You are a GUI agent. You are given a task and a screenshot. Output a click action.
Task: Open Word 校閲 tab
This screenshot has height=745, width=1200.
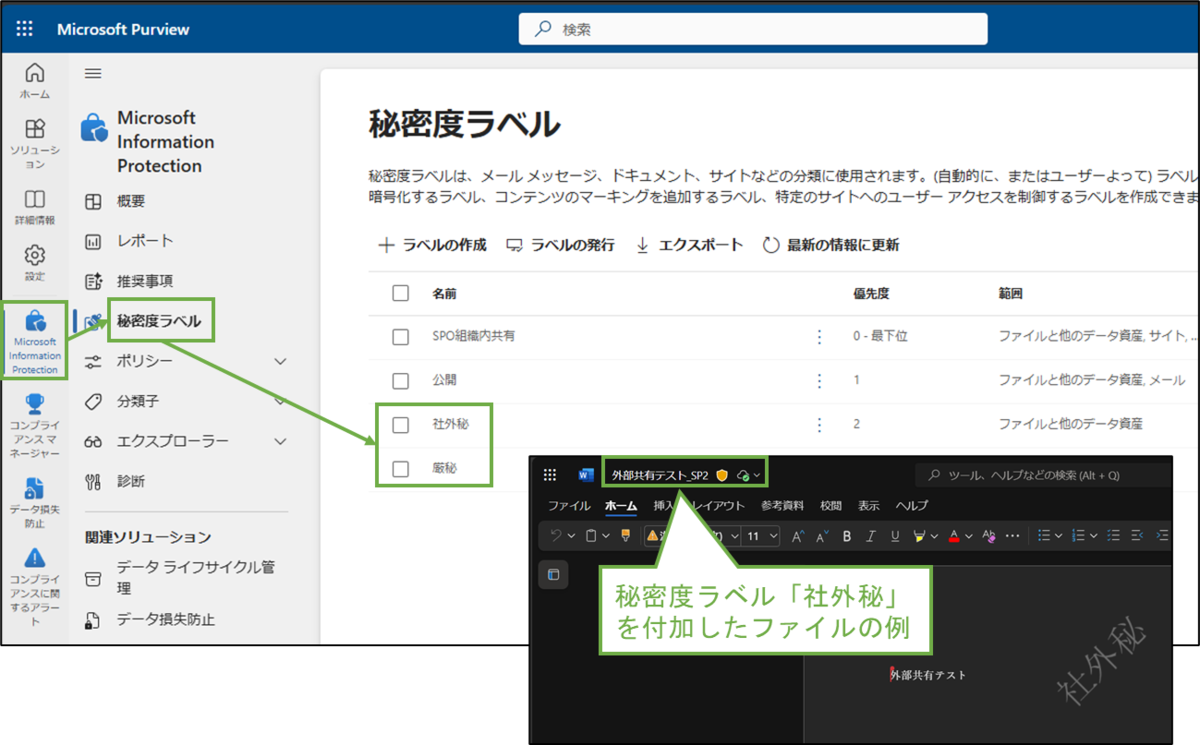coord(831,506)
